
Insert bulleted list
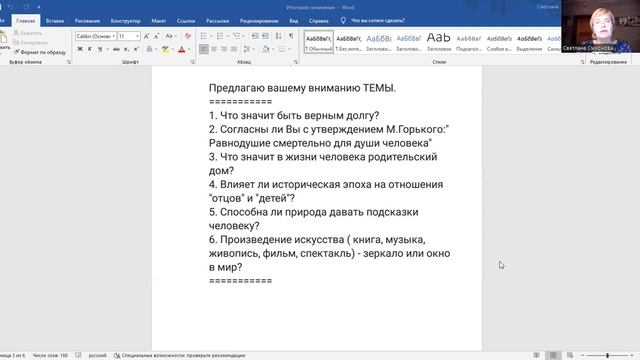204,36
